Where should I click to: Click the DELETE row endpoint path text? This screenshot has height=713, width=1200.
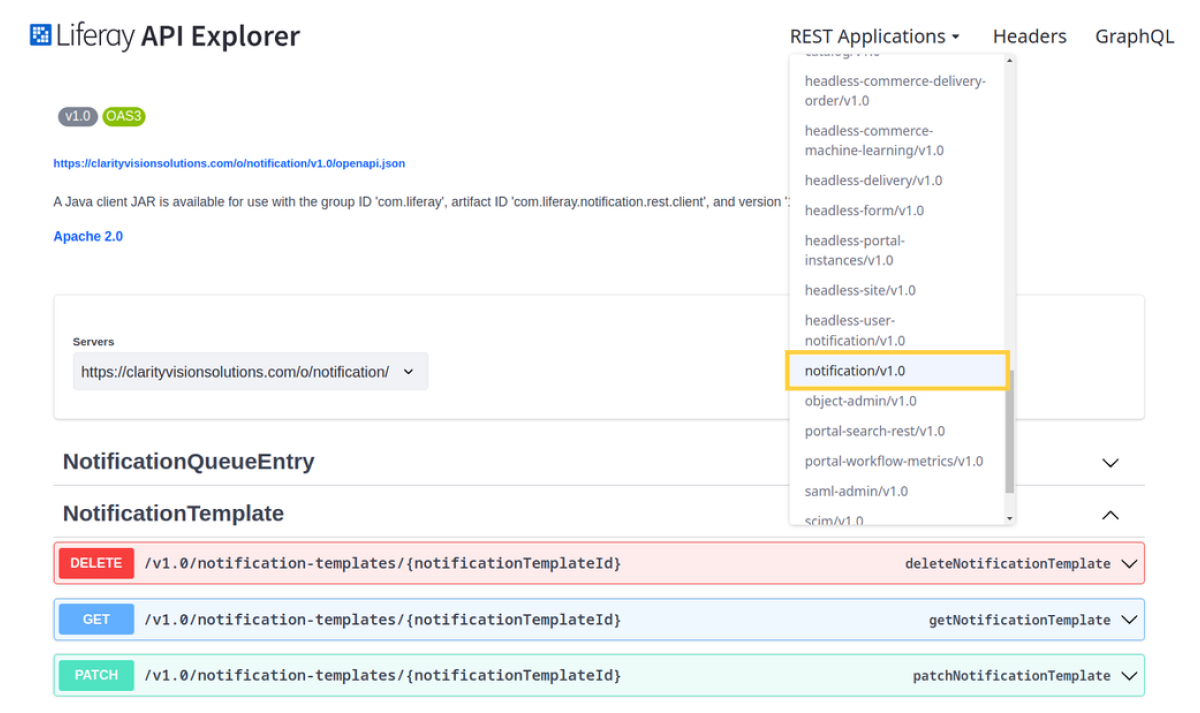pos(383,563)
